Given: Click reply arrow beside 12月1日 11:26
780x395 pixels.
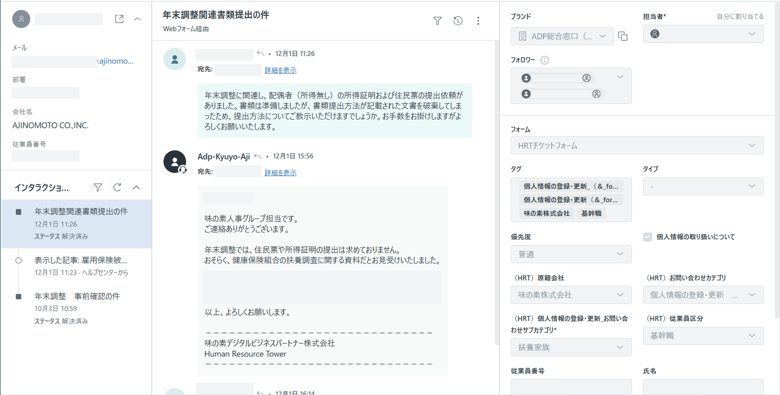Looking at the screenshot, I should click(260, 54).
